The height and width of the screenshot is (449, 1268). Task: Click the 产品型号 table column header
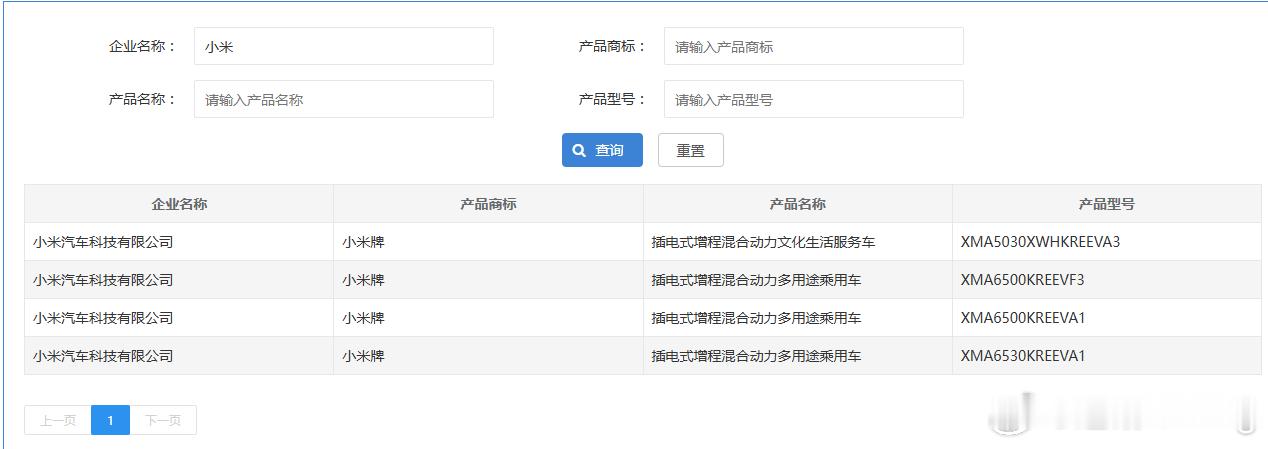[x=1106, y=204]
